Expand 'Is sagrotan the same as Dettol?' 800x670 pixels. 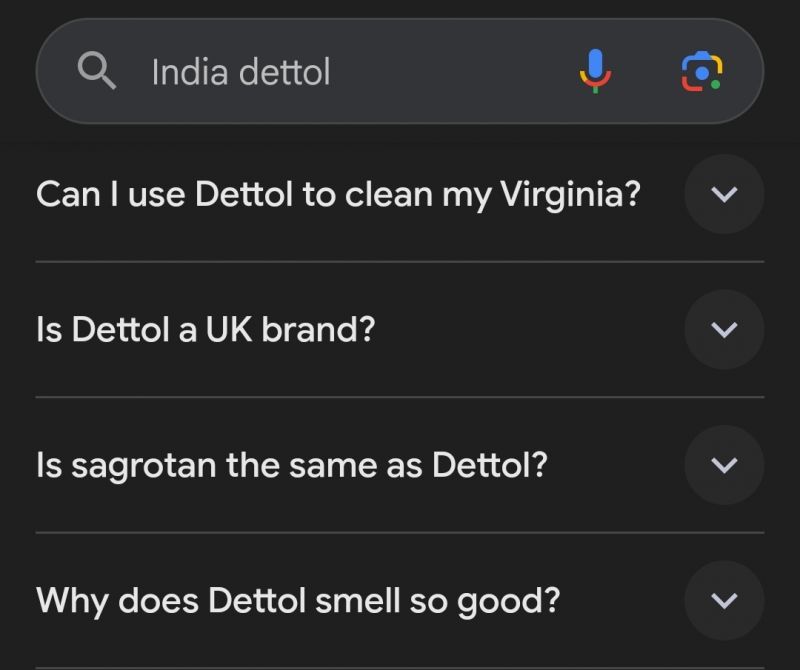coord(400,465)
